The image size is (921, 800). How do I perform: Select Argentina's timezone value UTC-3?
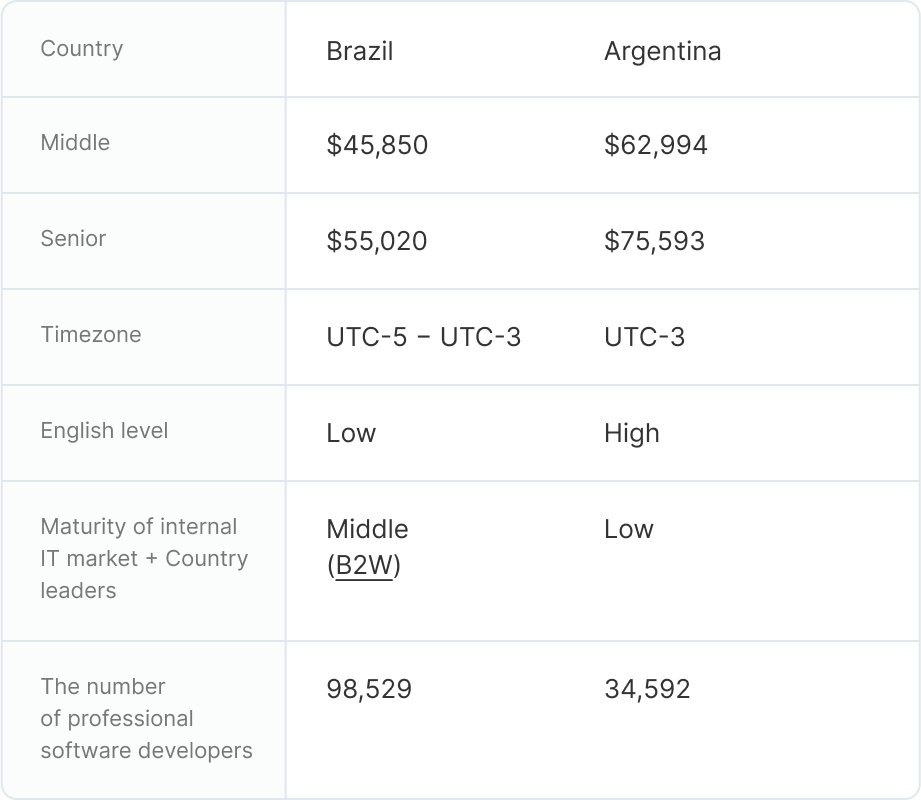click(x=644, y=337)
